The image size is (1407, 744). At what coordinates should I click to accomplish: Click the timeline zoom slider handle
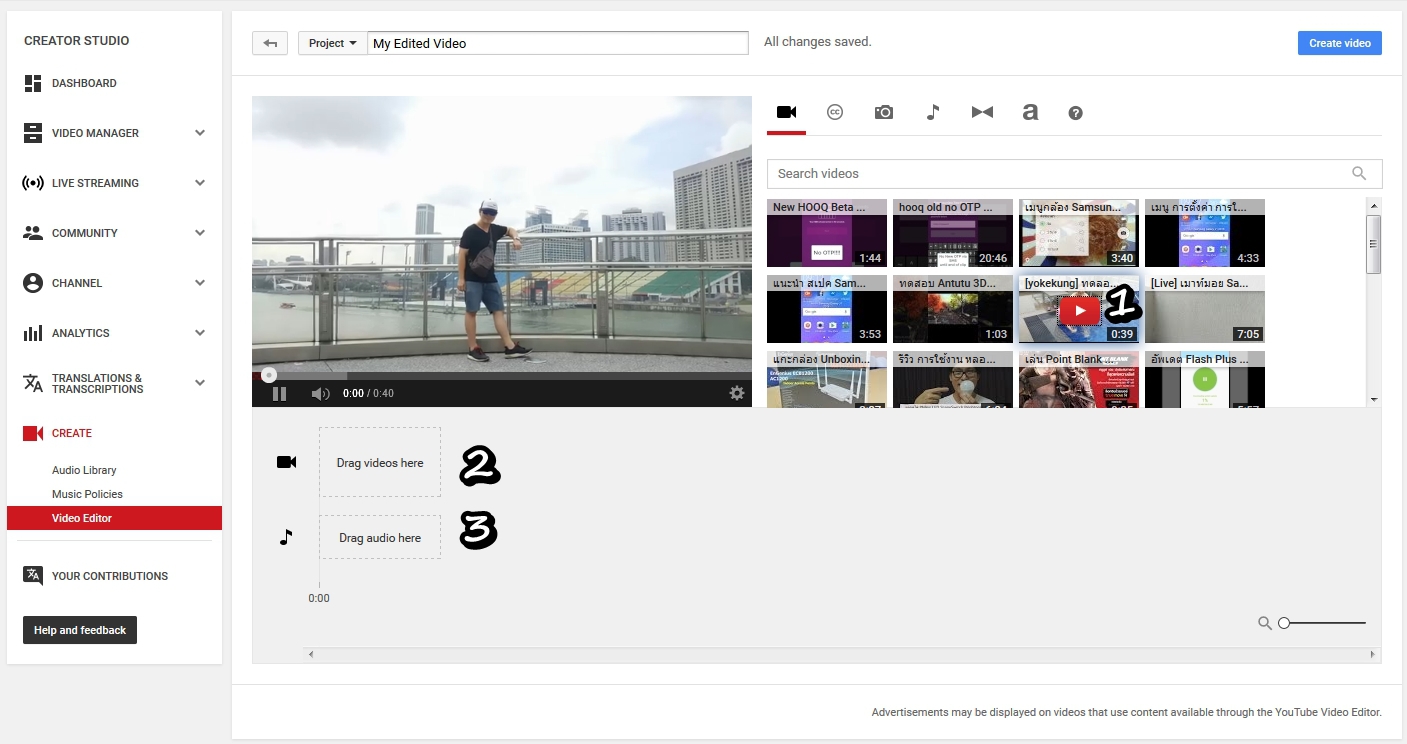[1284, 623]
